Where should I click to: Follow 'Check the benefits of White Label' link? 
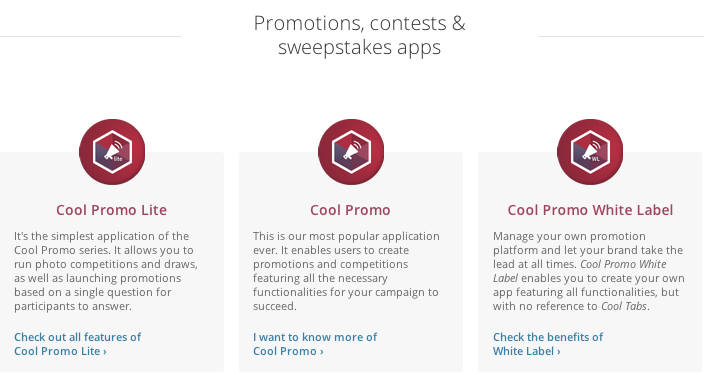click(x=548, y=344)
